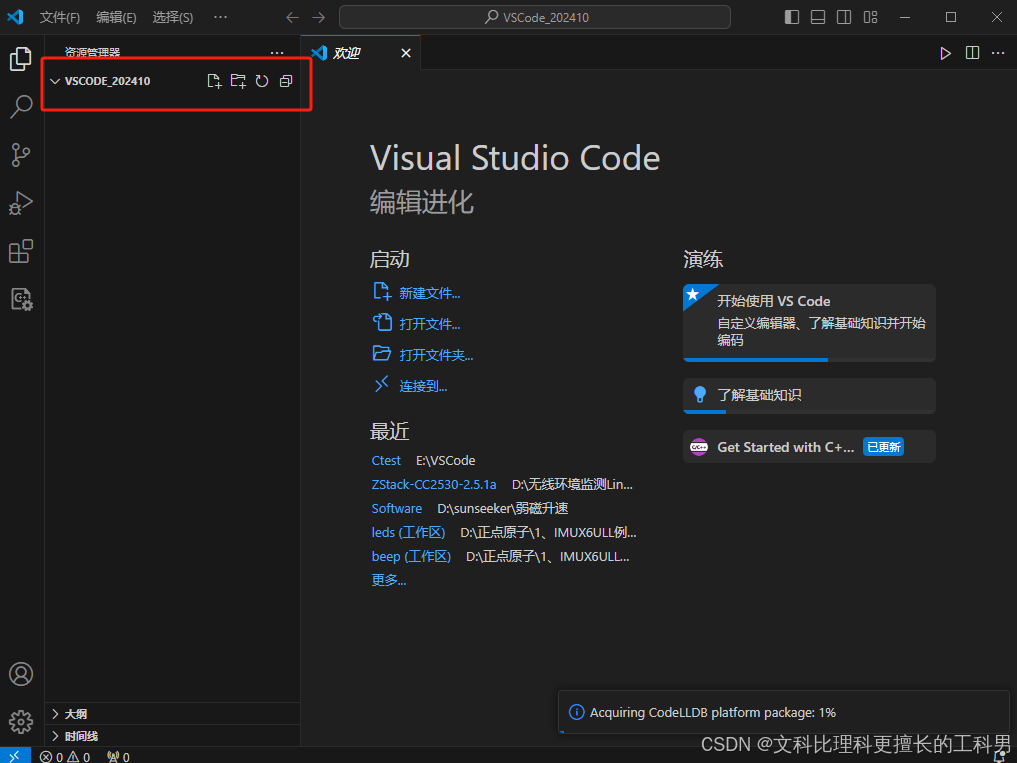This screenshot has width=1017, height=763.
Task: Open the 选择(S) menu
Action: click(x=173, y=18)
